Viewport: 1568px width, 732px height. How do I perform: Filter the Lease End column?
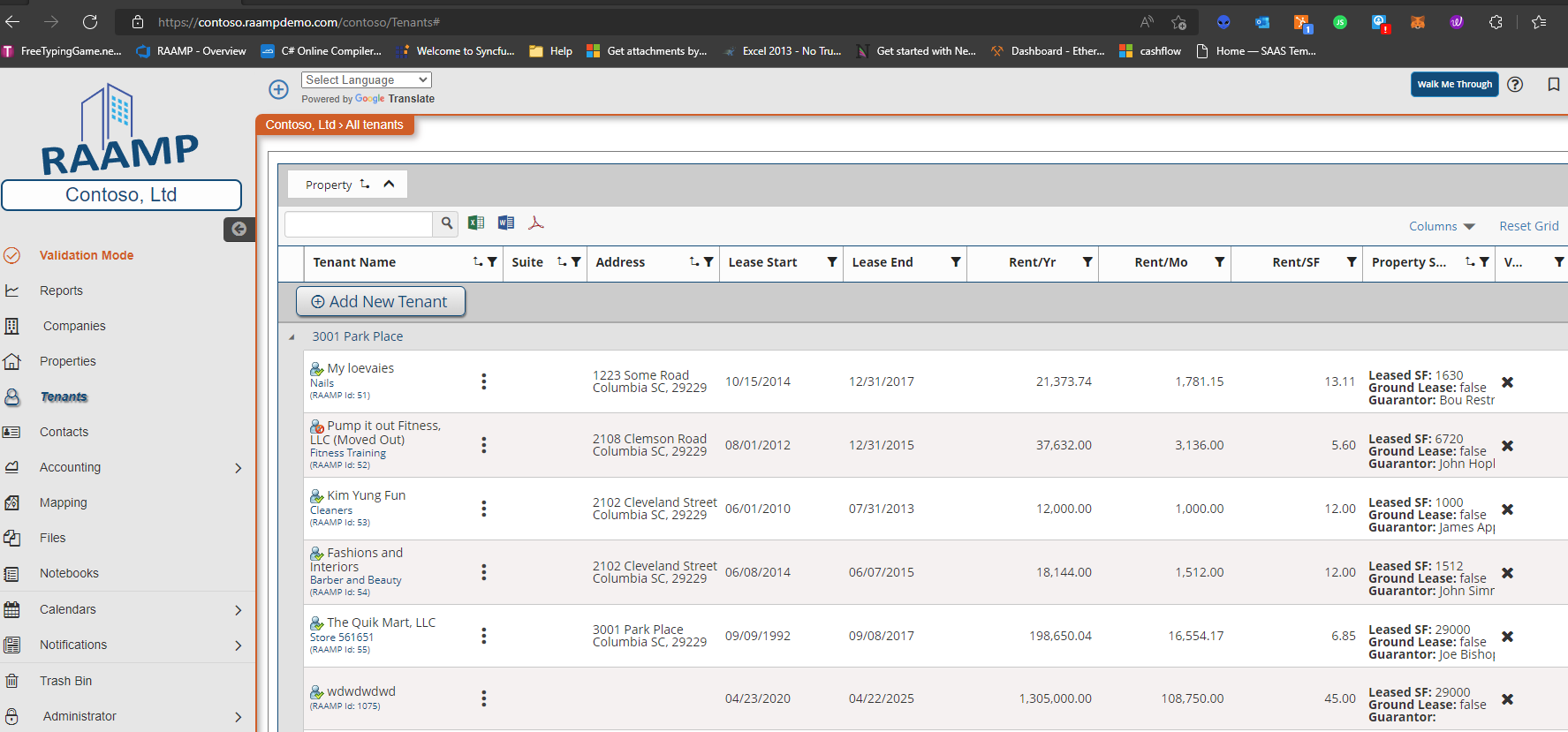coord(956,262)
